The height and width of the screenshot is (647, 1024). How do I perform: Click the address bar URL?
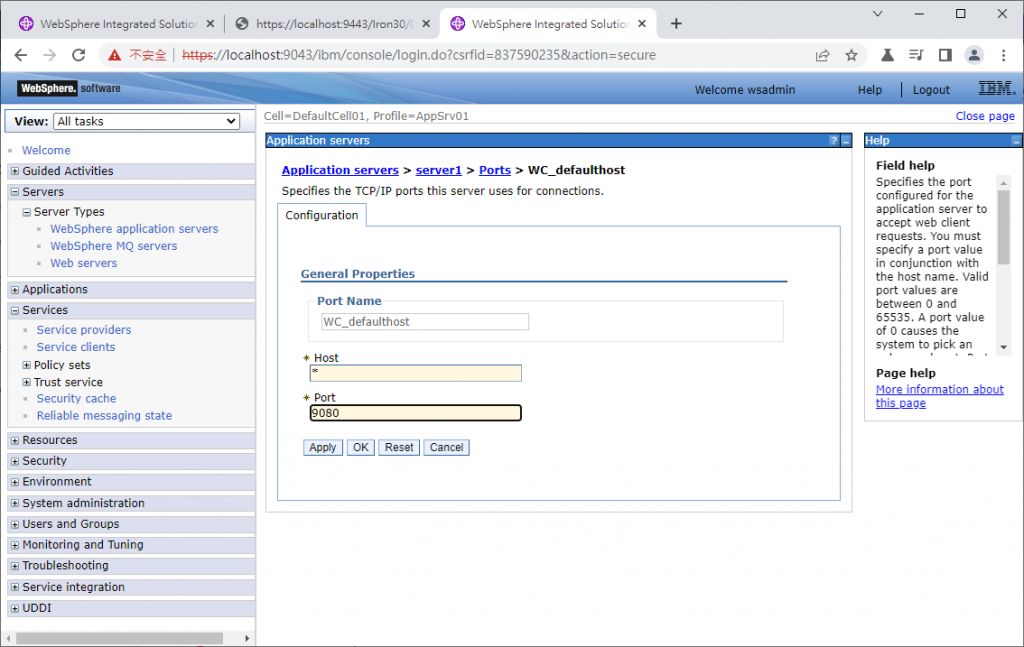click(418, 55)
